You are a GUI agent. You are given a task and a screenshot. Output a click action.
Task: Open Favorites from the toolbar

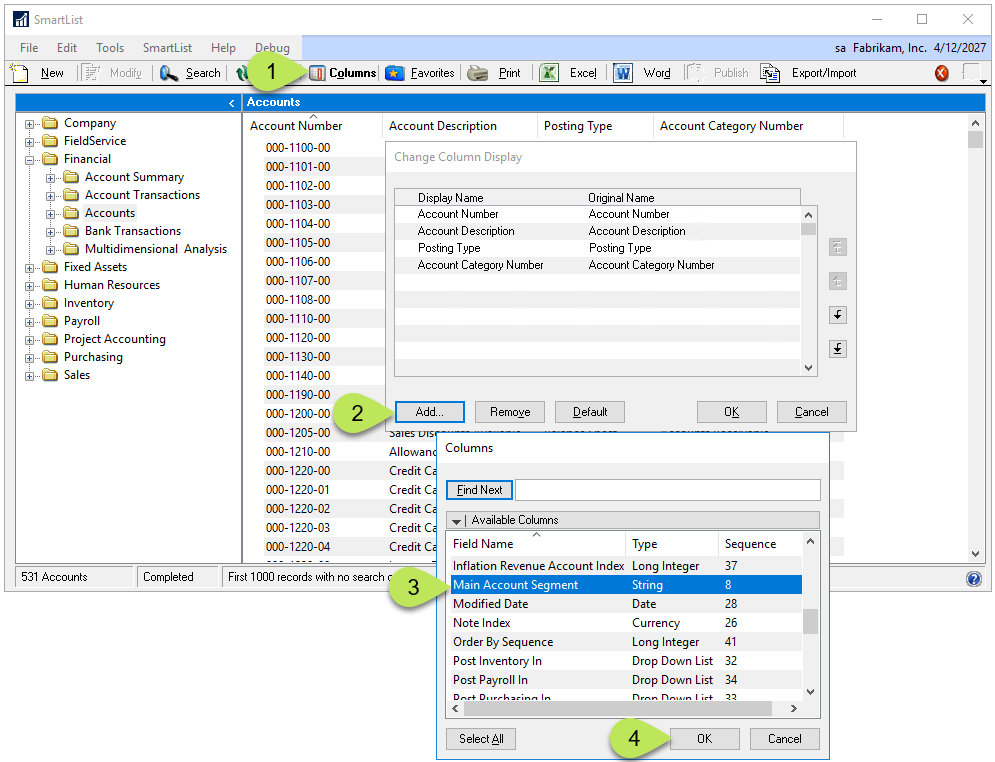[419, 72]
